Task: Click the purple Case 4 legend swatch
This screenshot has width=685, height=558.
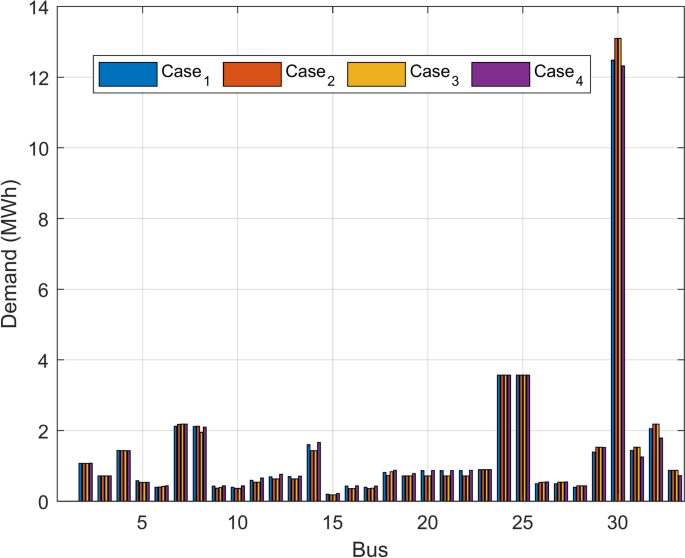Action: [499, 74]
